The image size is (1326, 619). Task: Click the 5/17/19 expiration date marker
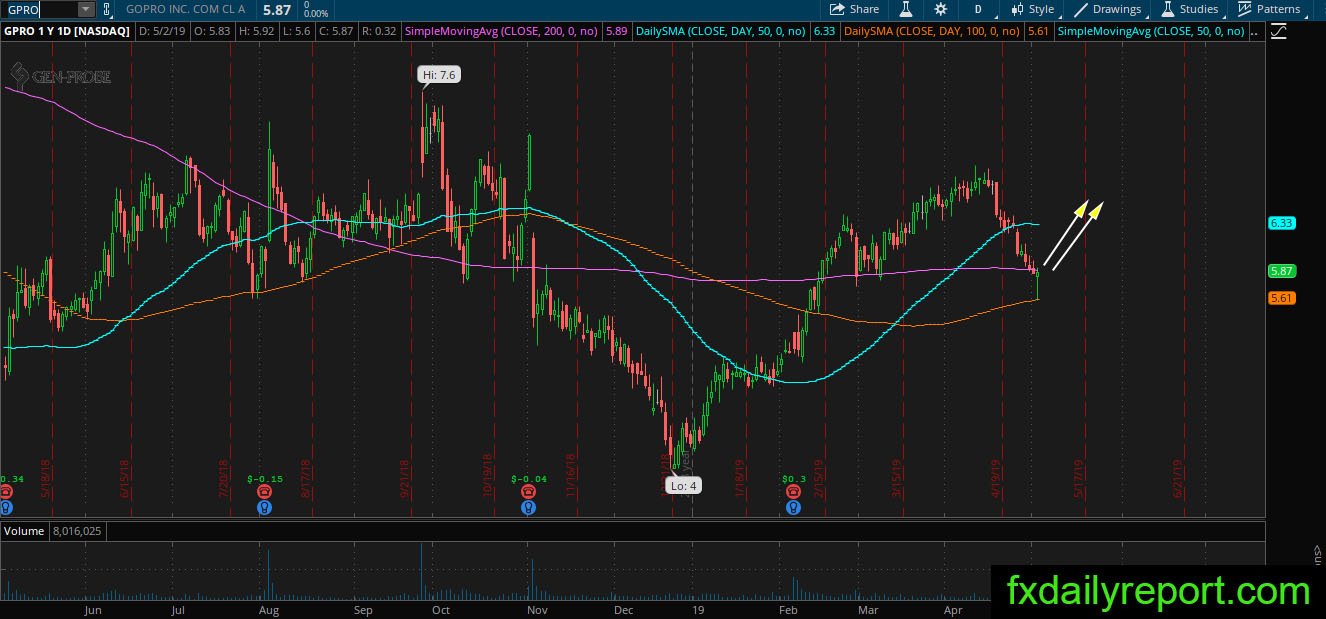click(x=1078, y=478)
